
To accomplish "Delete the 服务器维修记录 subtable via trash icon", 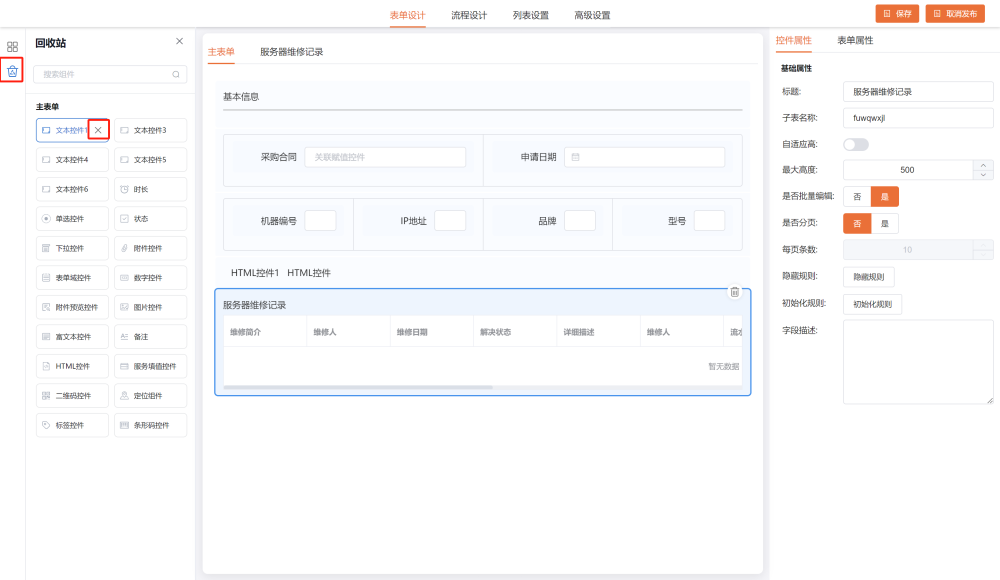I will [735, 292].
